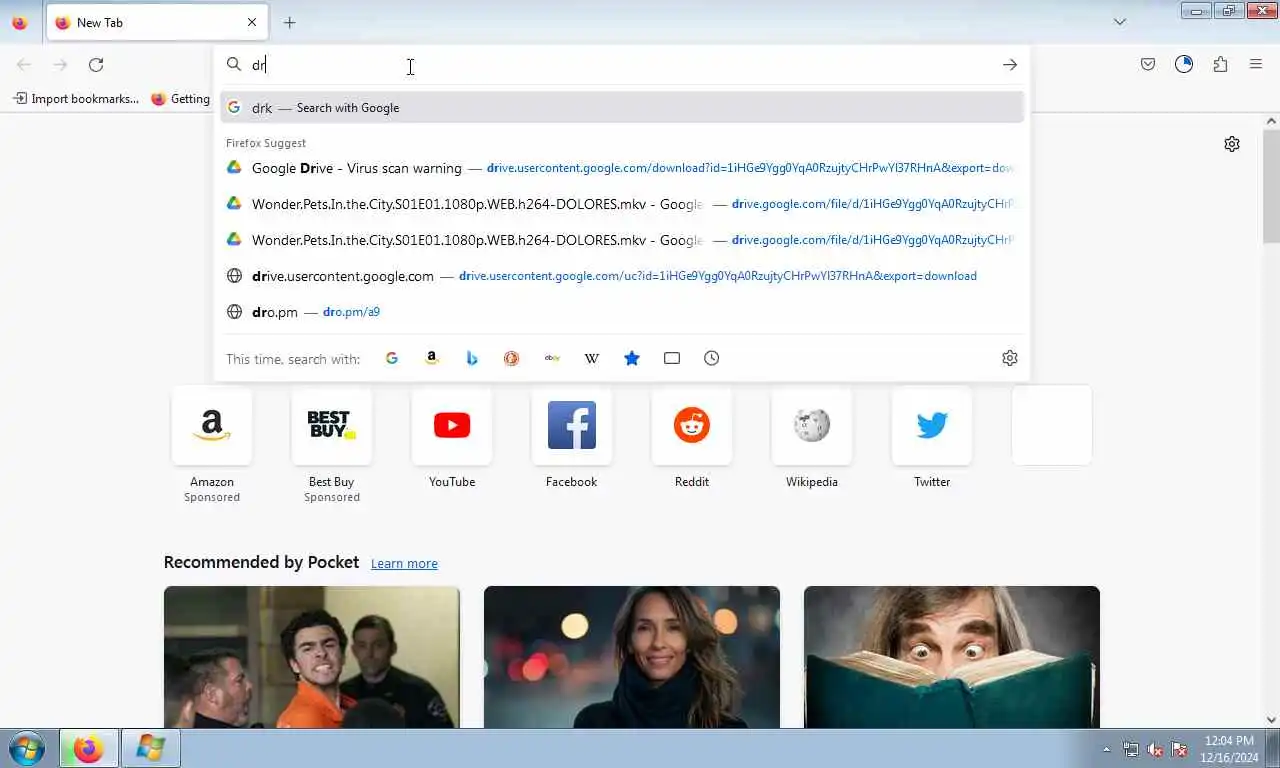
Task: Open the Learn more Pocket link
Action: pyautogui.click(x=404, y=564)
